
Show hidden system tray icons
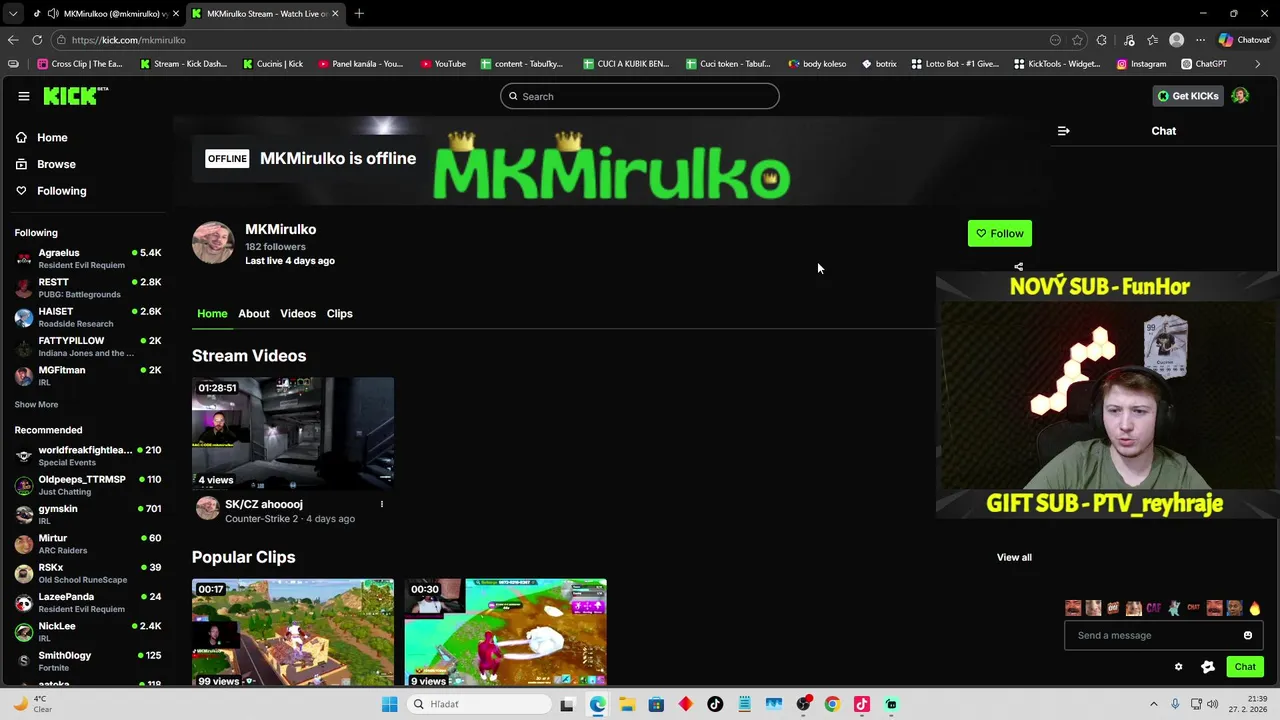[x=1153, y=704]
